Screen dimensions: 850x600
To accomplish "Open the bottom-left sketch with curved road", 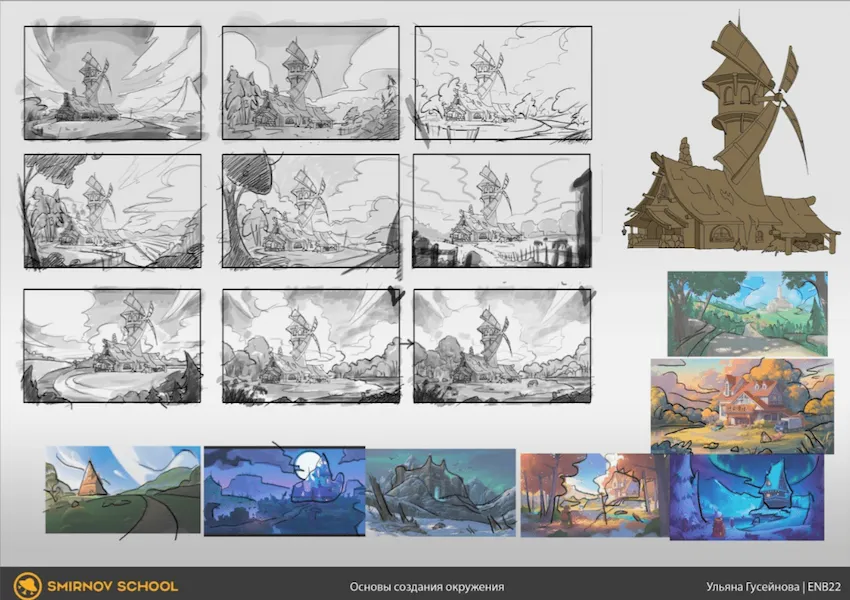I will 112,346.
